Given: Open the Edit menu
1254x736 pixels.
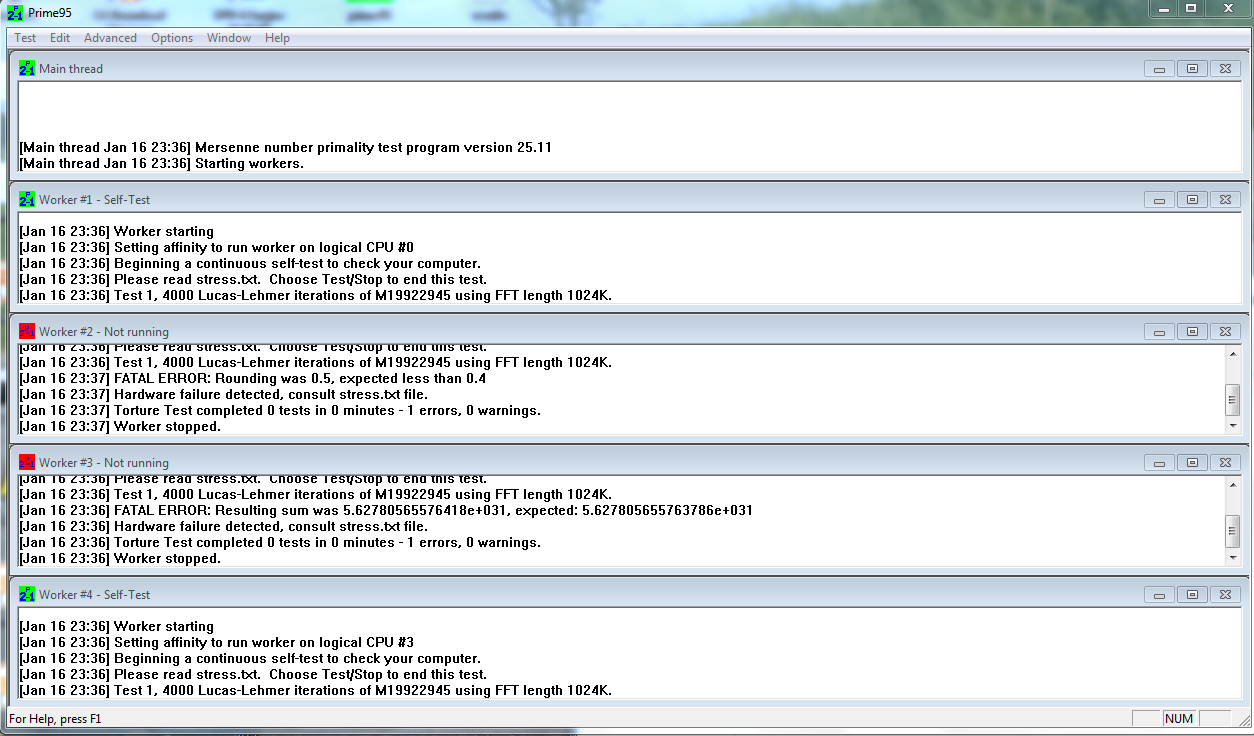Looking at the screenshot, I should pyautogui.click(x=60, y=38).
